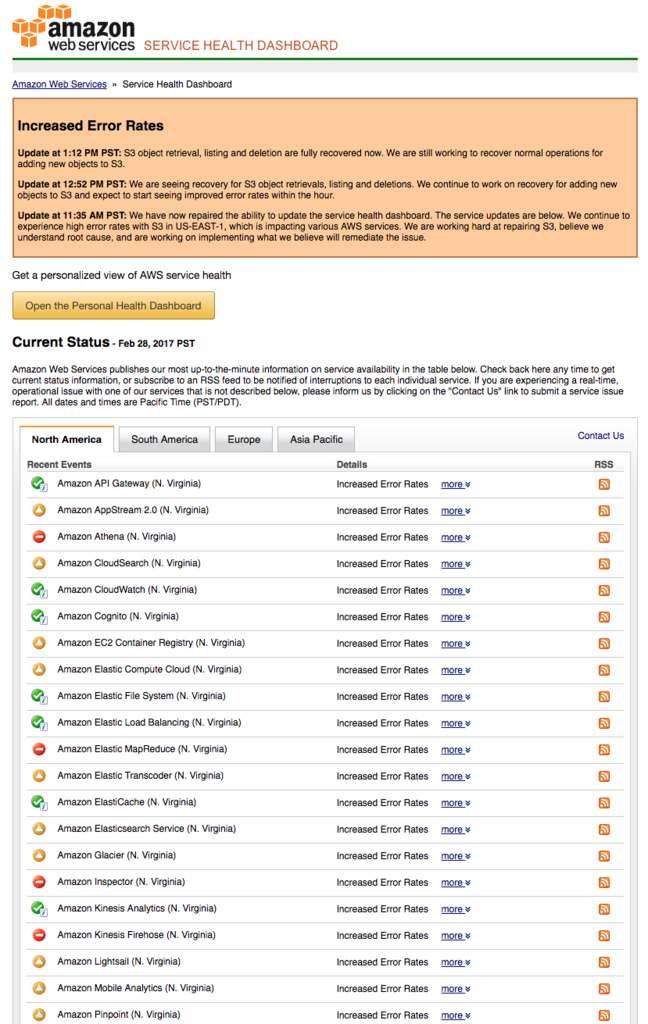Open RSS feed for Elastic Compute Cloud
648x1024 pixels.
coord(604,670)
